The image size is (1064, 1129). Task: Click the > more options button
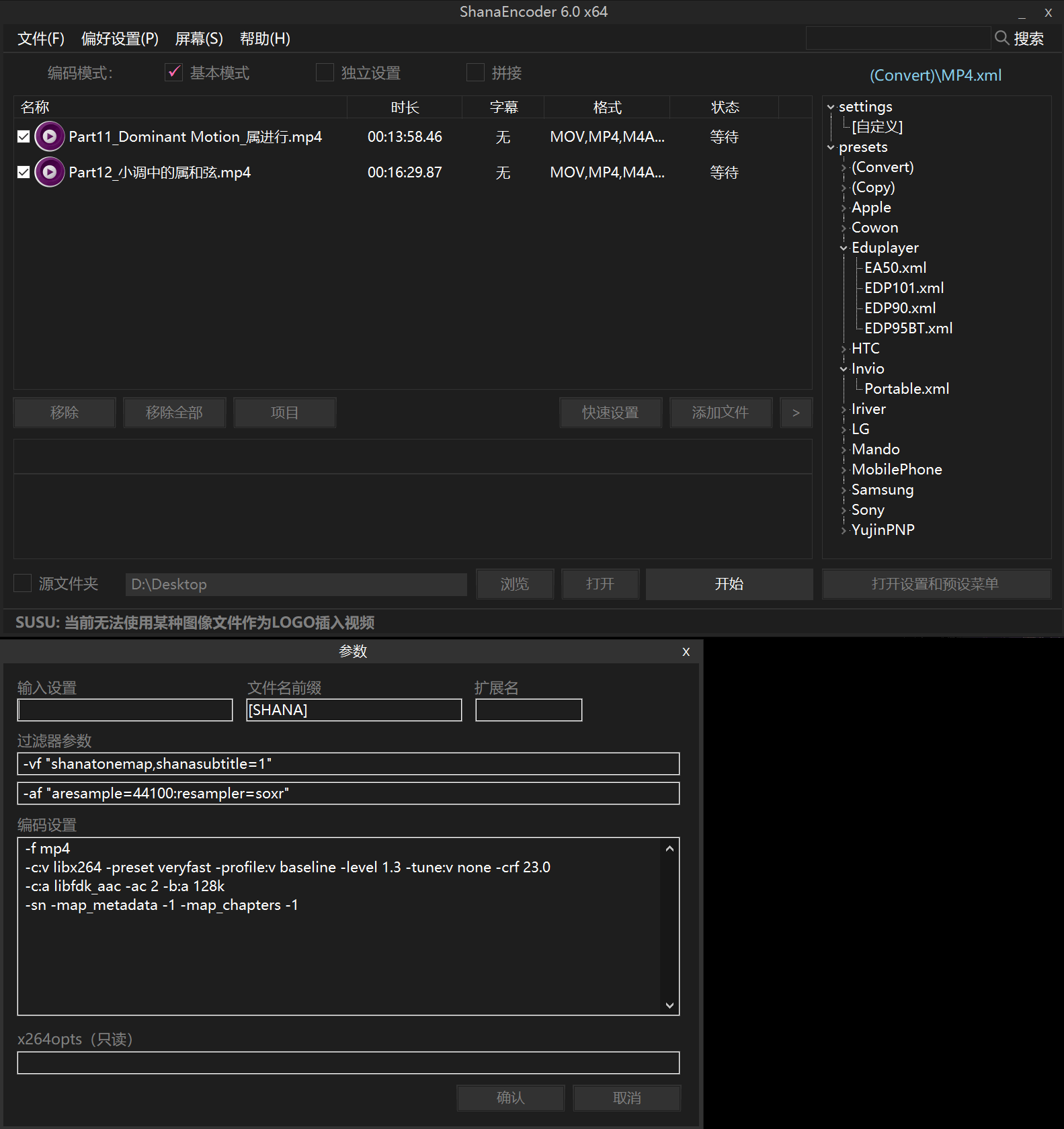796,413
